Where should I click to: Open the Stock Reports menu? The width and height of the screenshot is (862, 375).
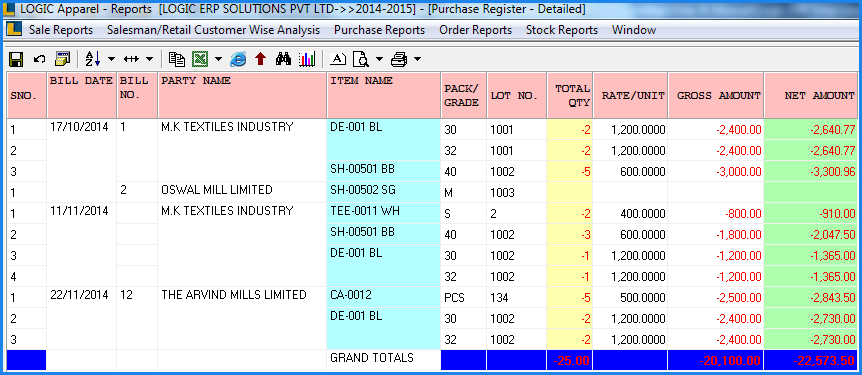[x=562, y=30]
